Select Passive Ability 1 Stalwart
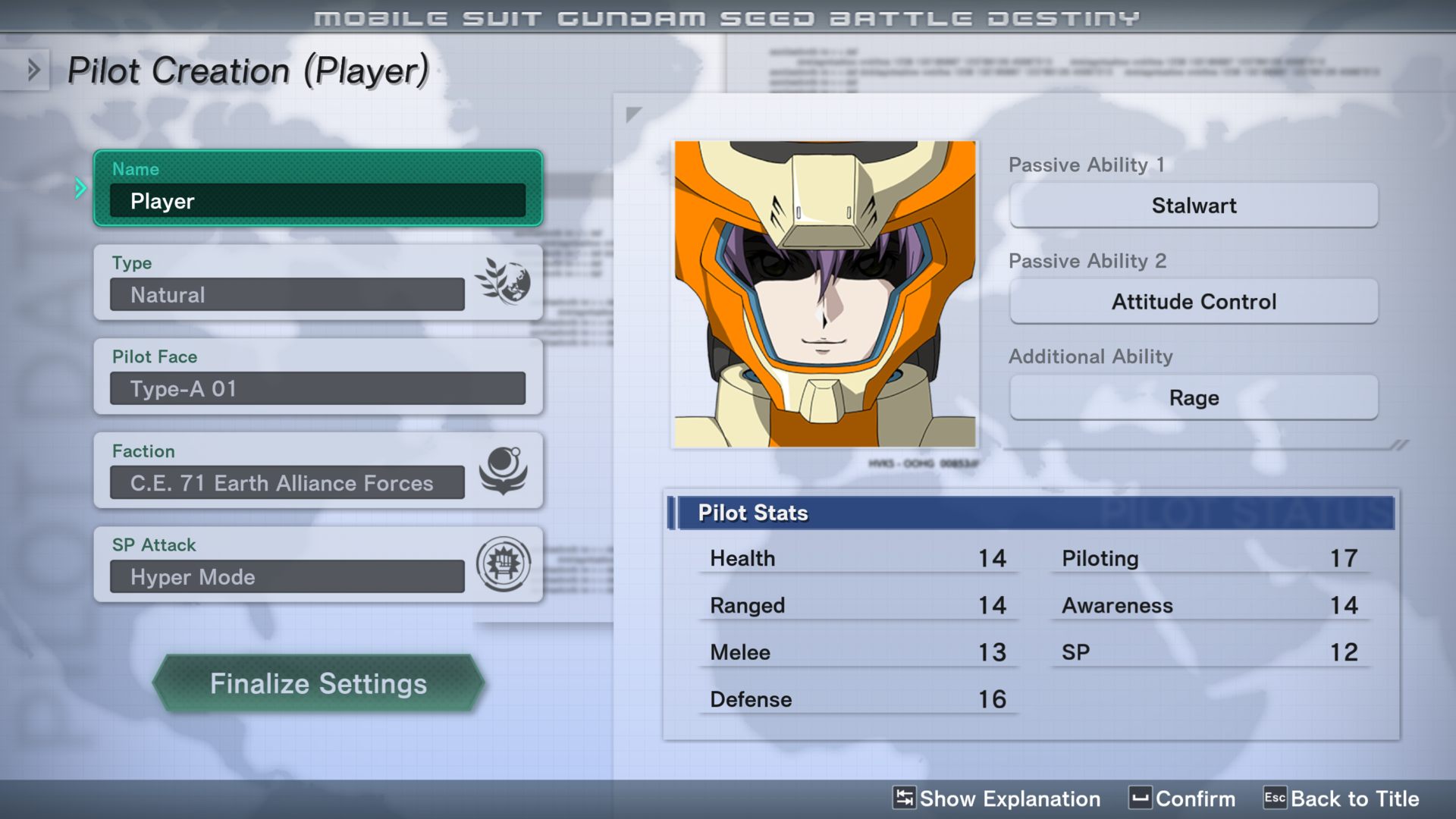This screenshot has width=1456, height=819. [x=1194, y=206]
